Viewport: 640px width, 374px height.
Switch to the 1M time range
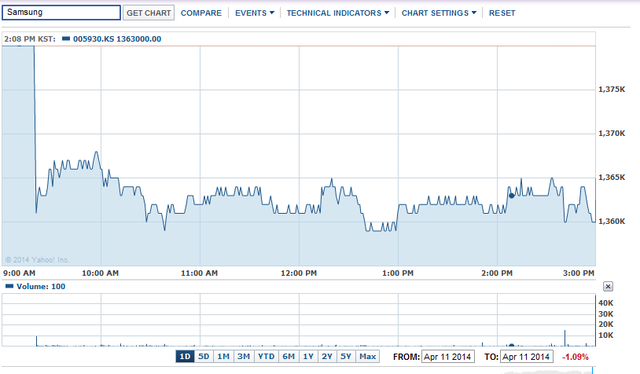[x=223, y=356]
